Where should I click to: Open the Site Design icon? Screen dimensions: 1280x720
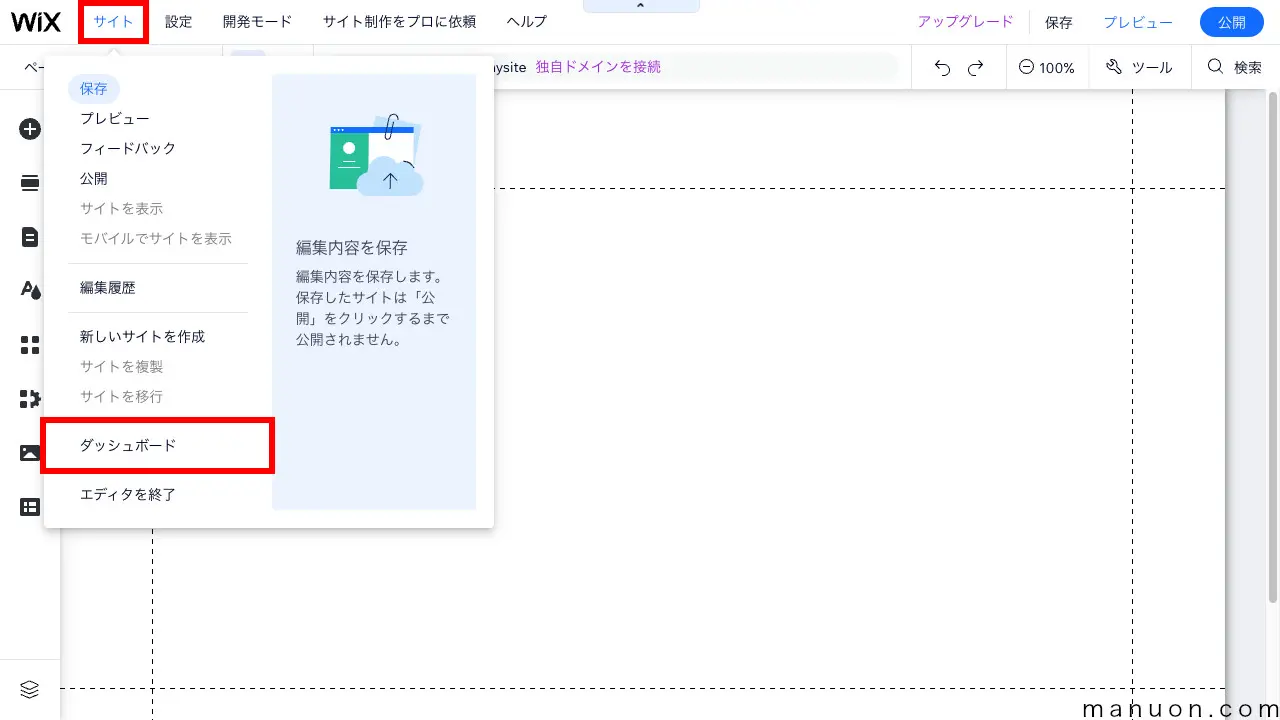point(30,290)
